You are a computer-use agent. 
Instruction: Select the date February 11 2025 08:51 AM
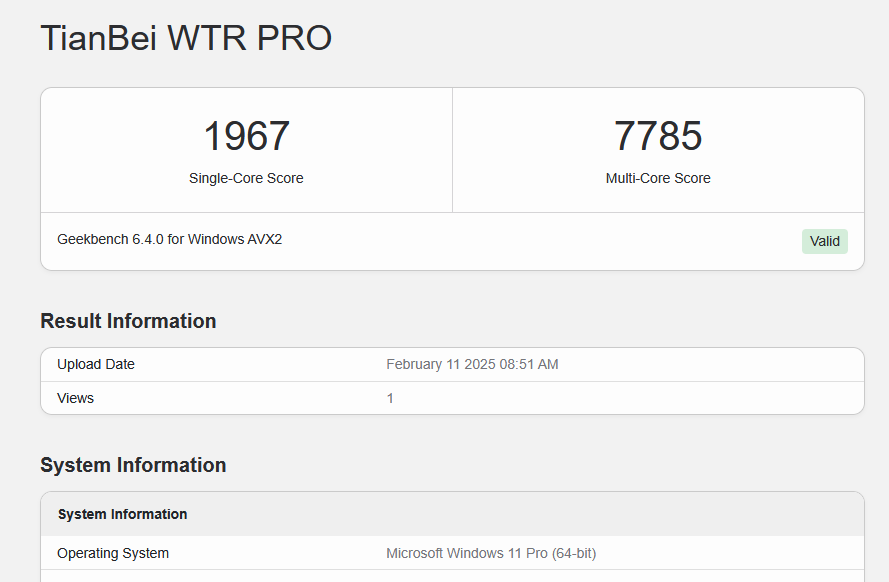tap(472, 364)
